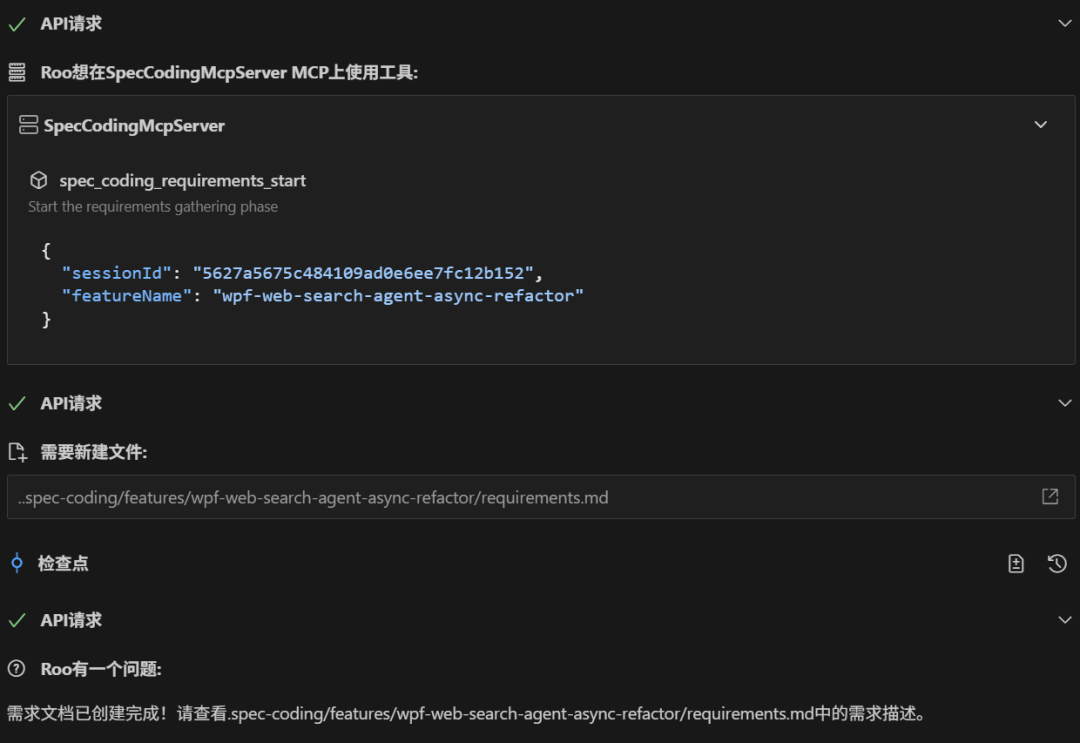
Task: Click the terminal icon before Roo想在SpecCodingMcpServer
Action: (18, 72)
